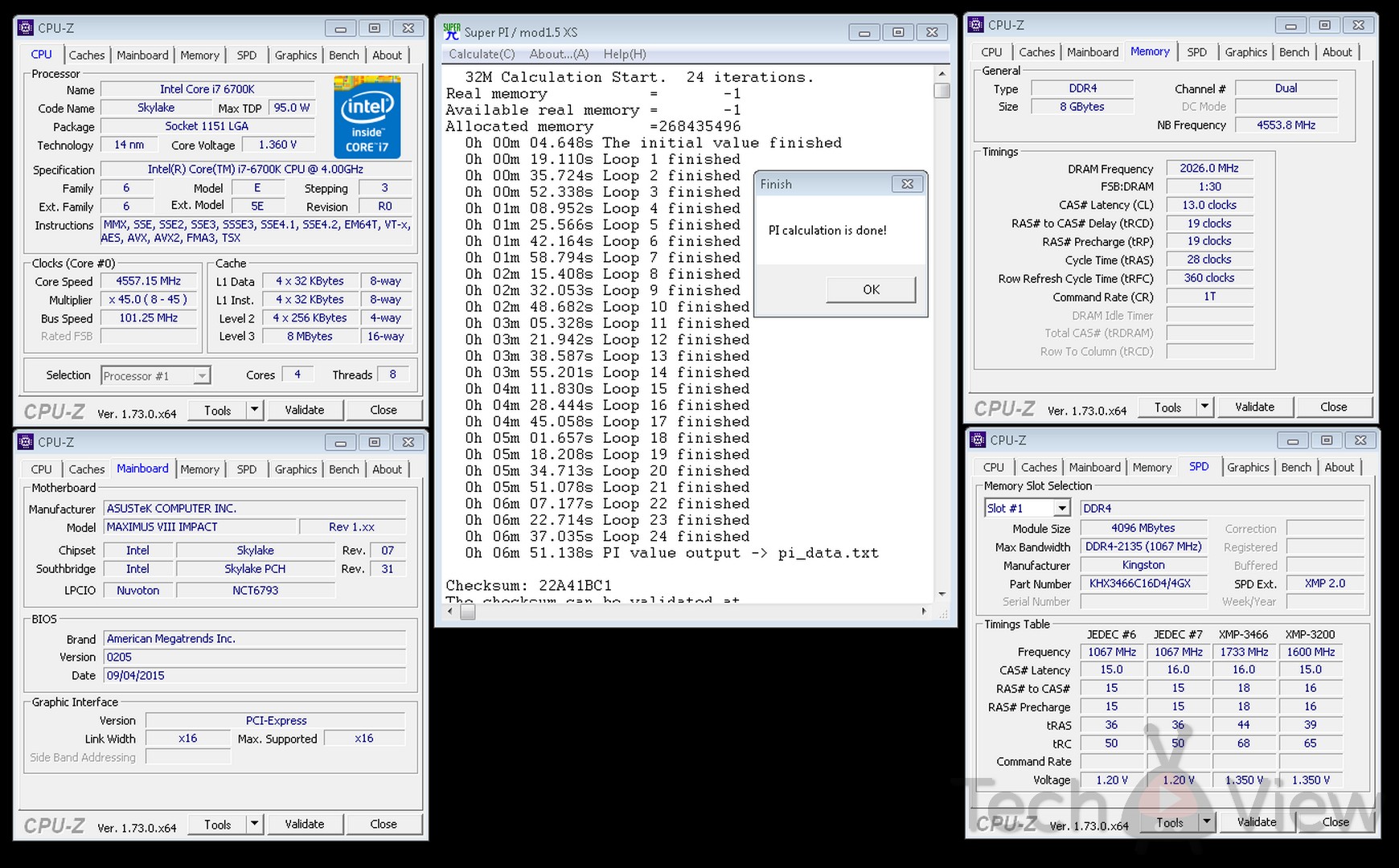Click the Super PI horizontal scrollbar thumb
1399x868 pixels.
coord(467,612)
